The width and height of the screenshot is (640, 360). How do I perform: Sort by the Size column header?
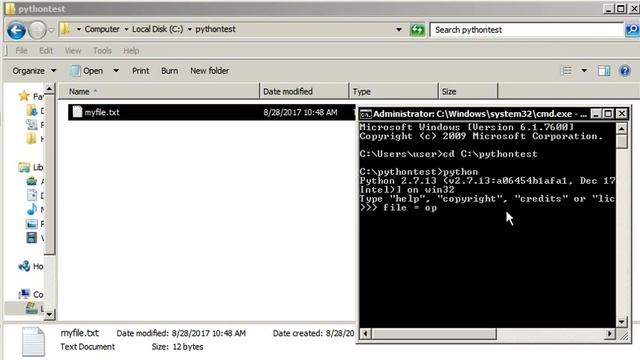point(468,91)
